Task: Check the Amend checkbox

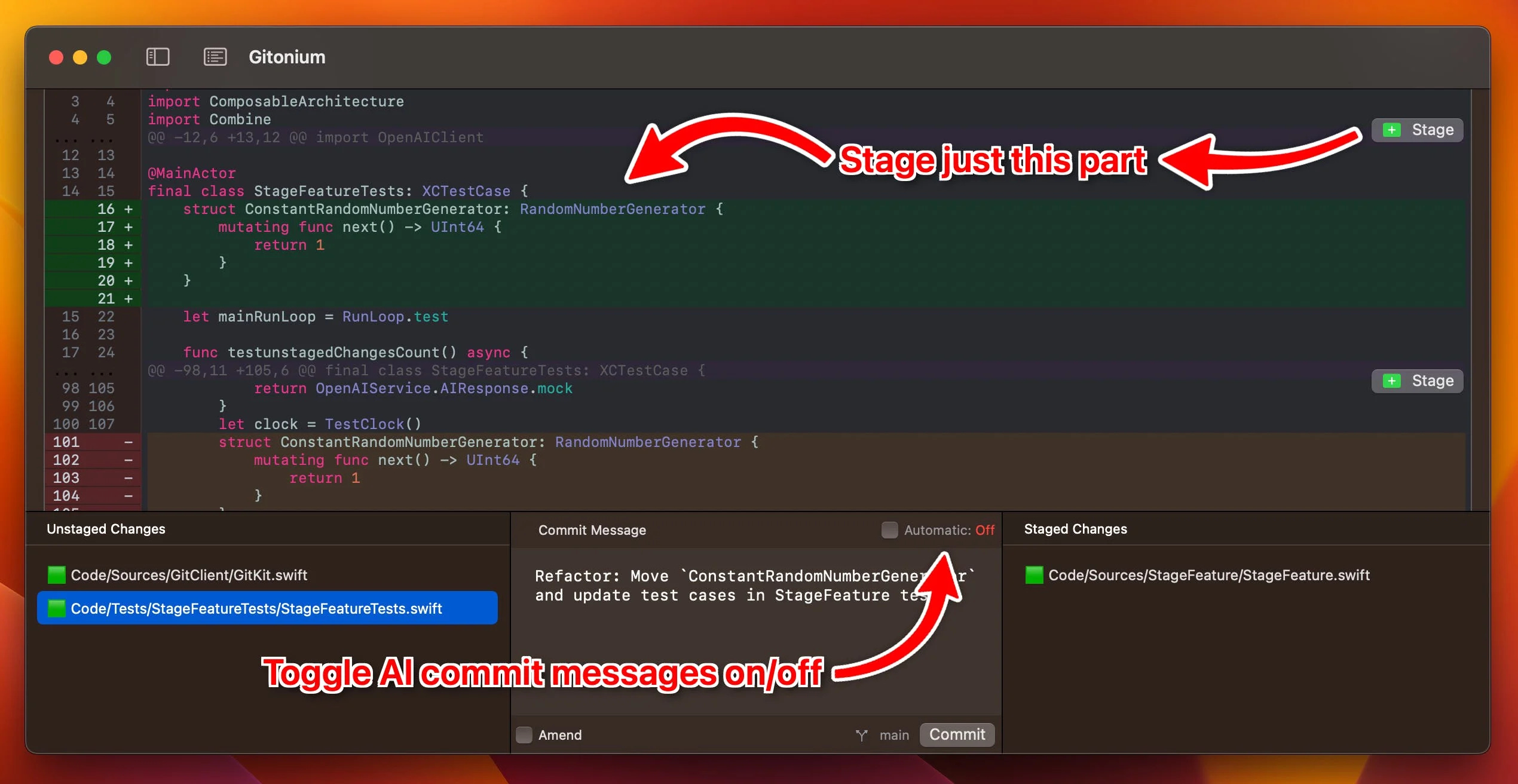Action: coord(524,735)
